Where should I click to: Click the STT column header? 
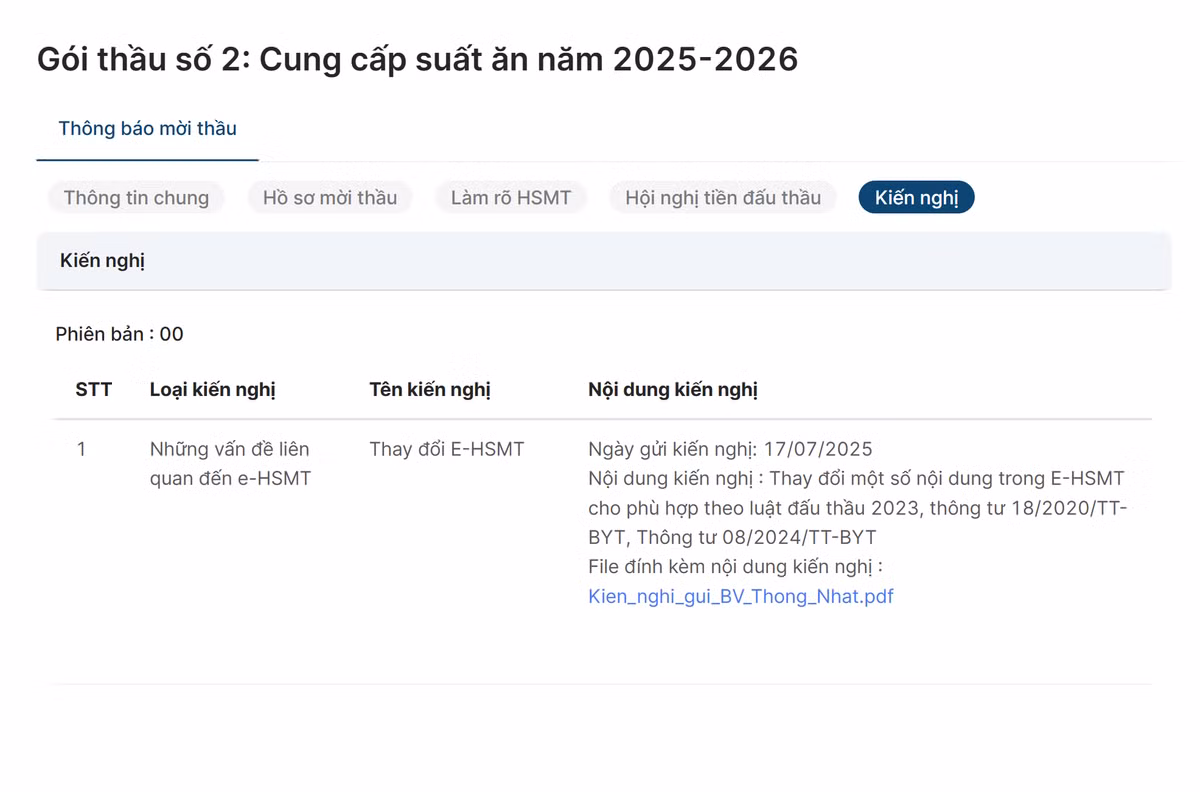(93, 390)
